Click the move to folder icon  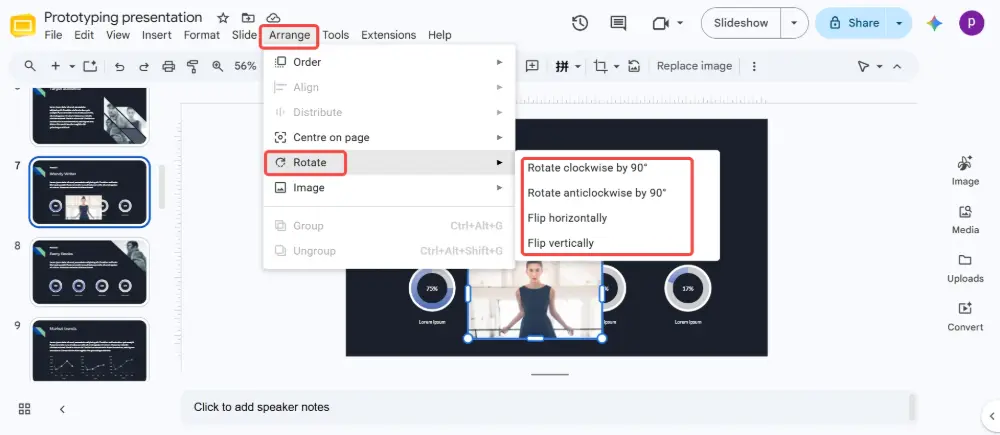[x=248, y=18]
